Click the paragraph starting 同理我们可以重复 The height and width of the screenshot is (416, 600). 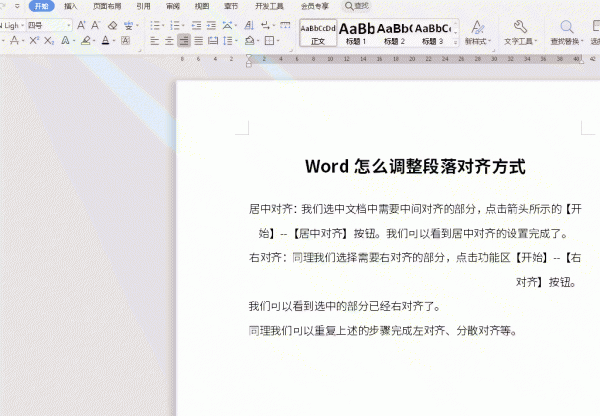383,330
